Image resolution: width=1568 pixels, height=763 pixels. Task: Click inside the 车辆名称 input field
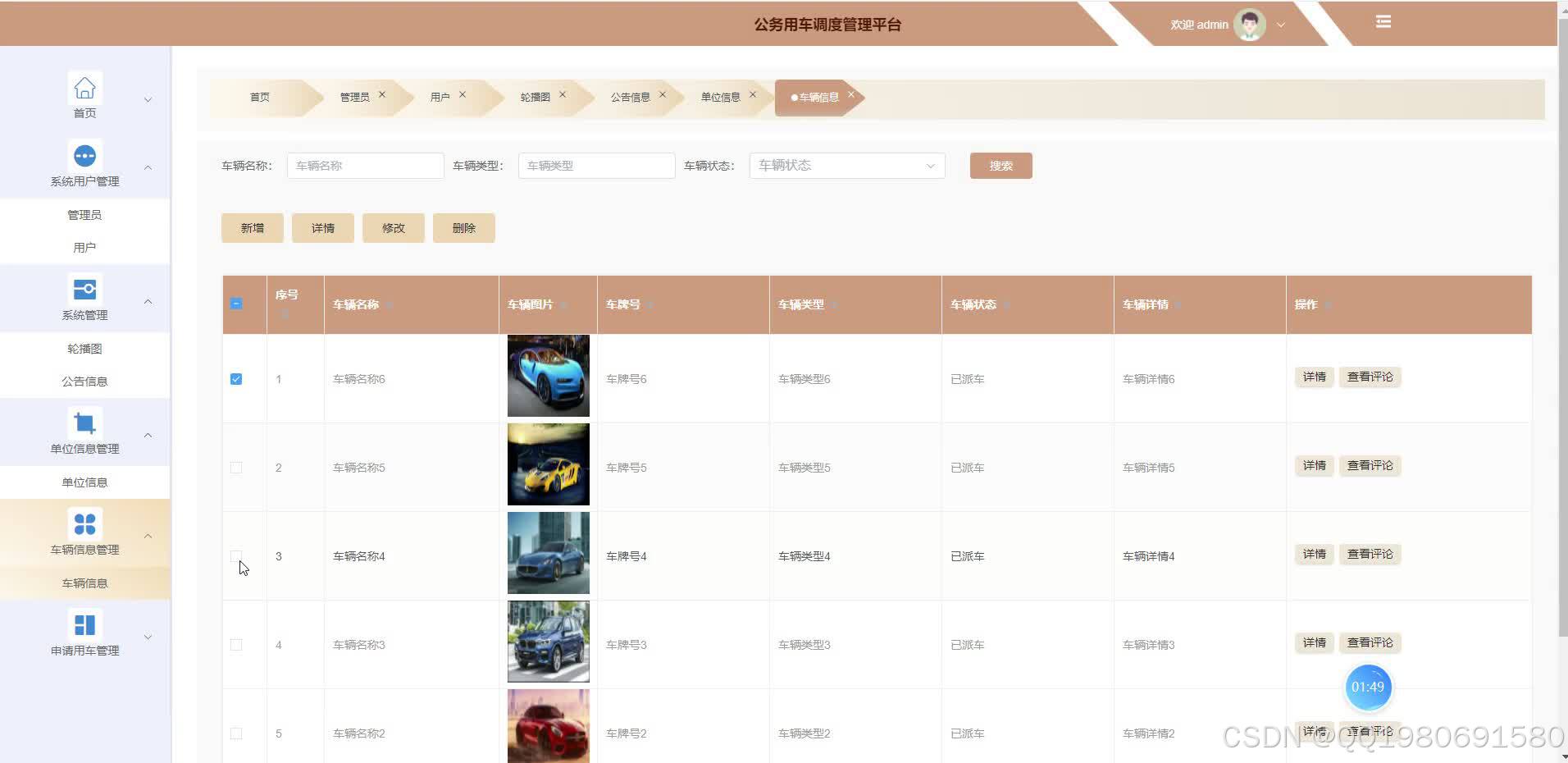(x=364, y=165)
